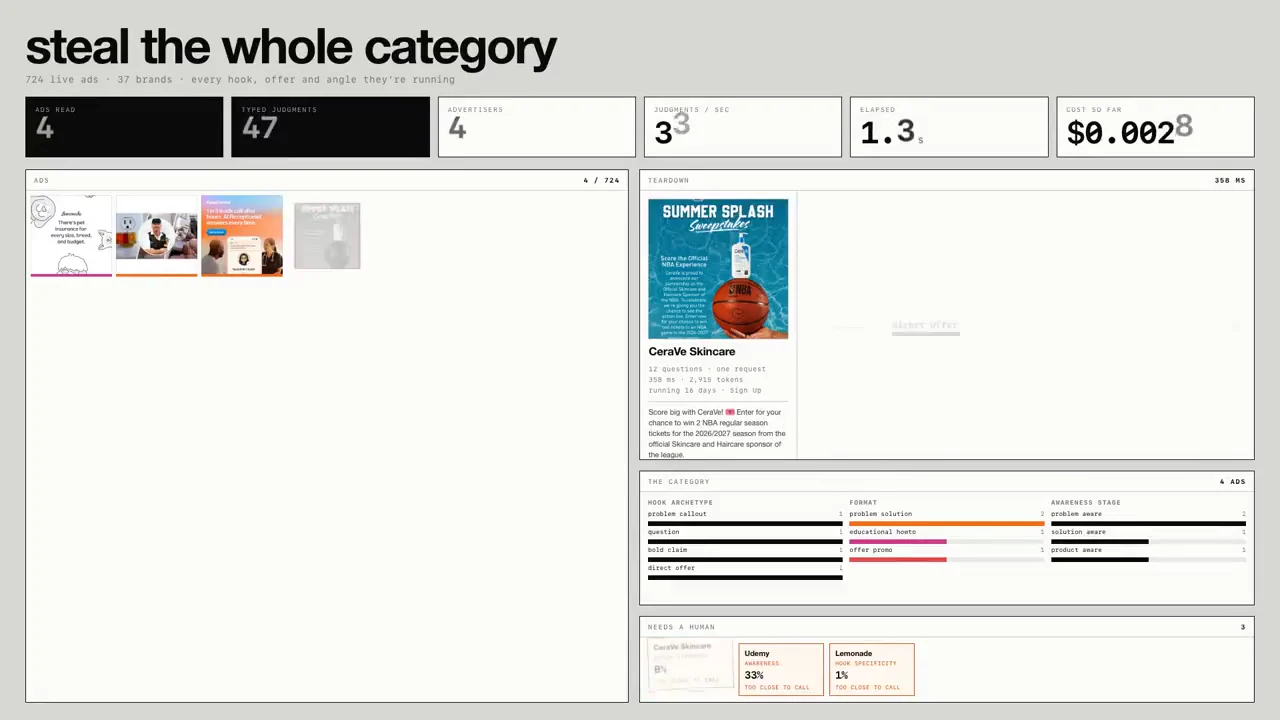Click the '4 ADS' category count
Screen dimensions: 1280x720
1232,482
